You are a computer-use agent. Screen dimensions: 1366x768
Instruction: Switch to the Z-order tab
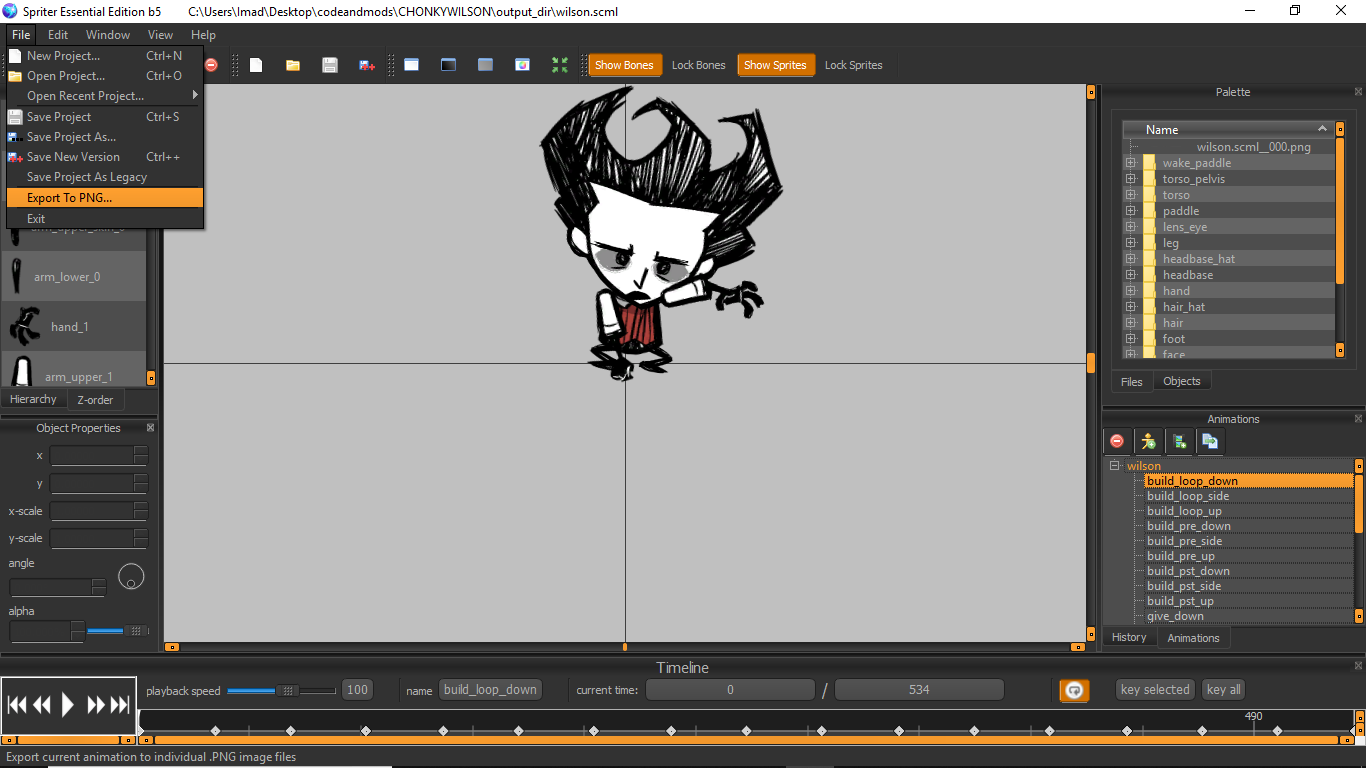95,400
